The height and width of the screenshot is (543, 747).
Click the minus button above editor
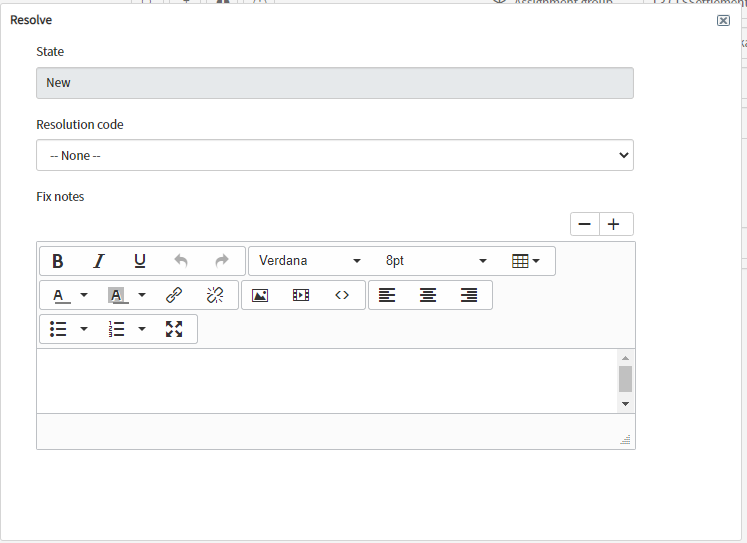584,224
